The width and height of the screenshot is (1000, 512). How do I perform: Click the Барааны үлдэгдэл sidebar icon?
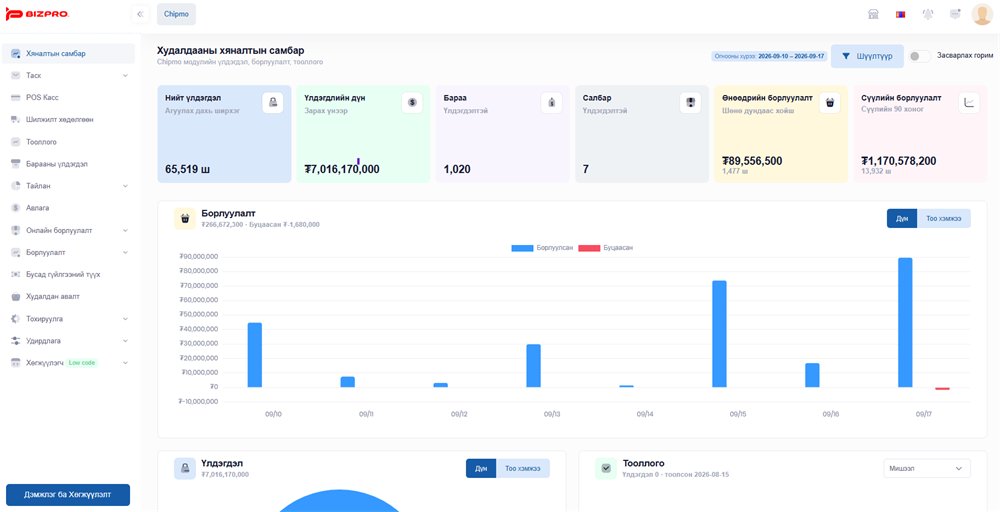(15, 164)
